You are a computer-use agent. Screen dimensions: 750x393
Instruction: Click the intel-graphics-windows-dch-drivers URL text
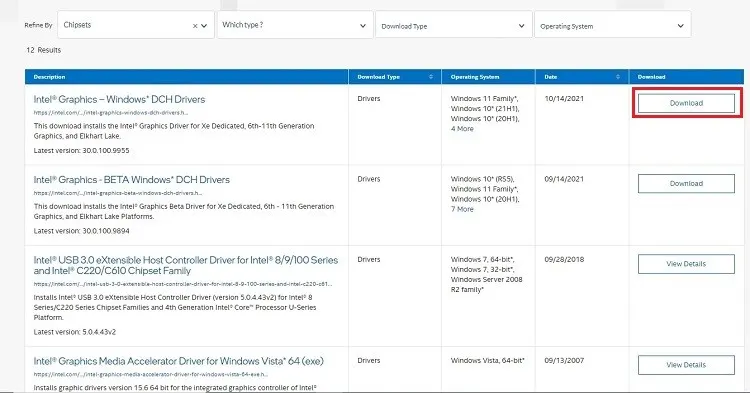click(110, 113)
